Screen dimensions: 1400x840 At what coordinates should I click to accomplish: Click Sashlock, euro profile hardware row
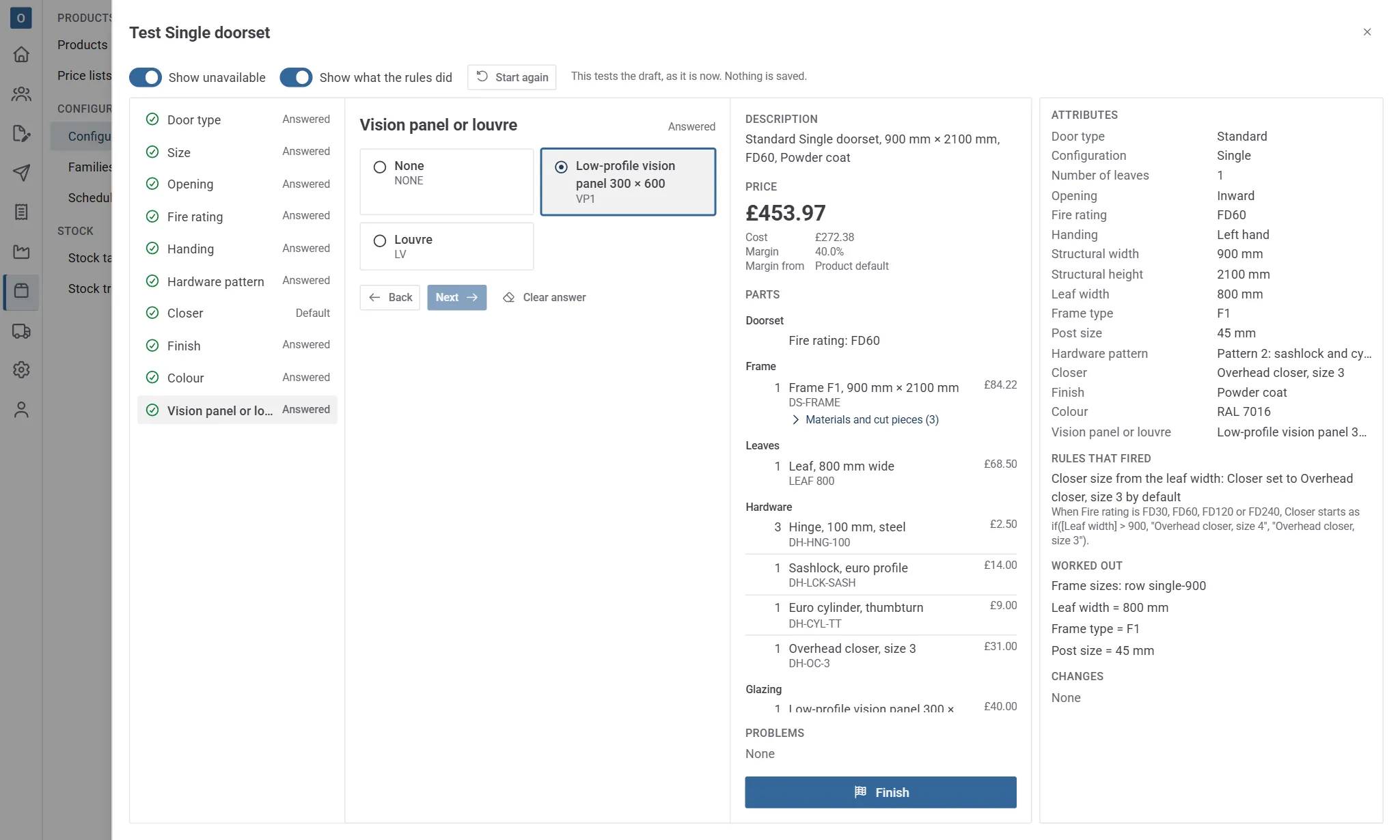(881, 574)
